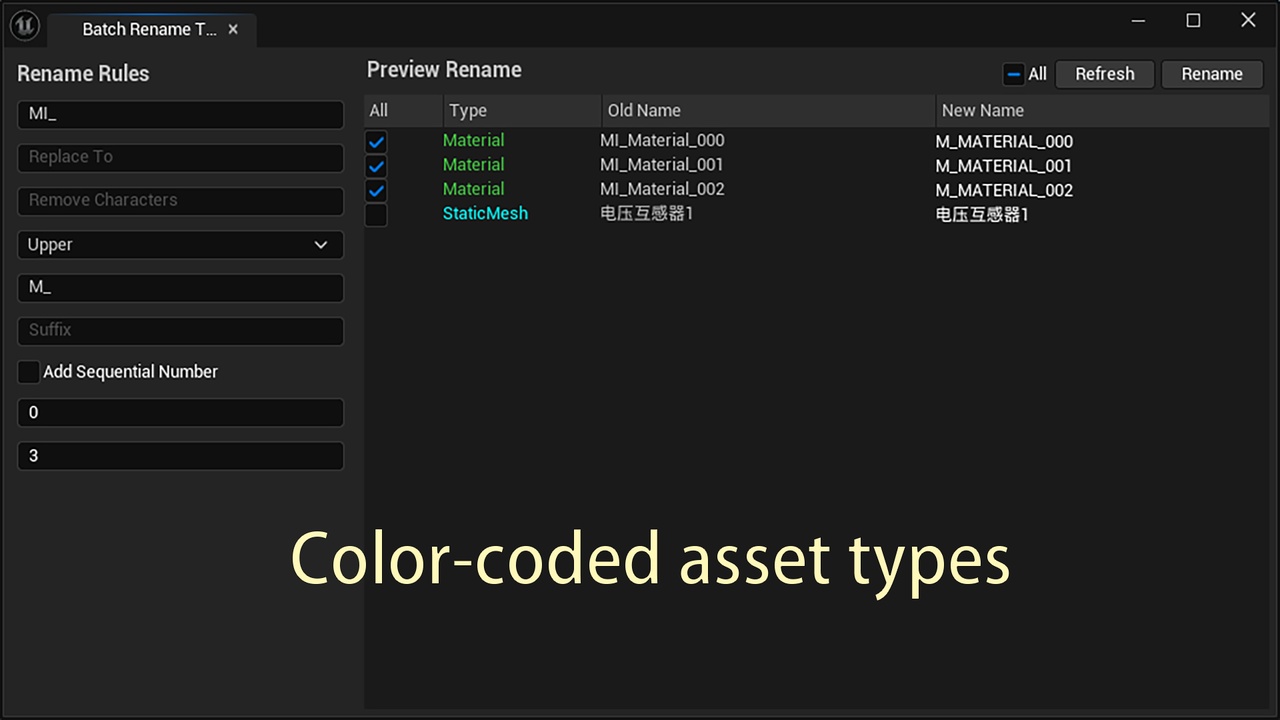
Task: Minimize the Batch Rename window
Action: [1139, 20]
